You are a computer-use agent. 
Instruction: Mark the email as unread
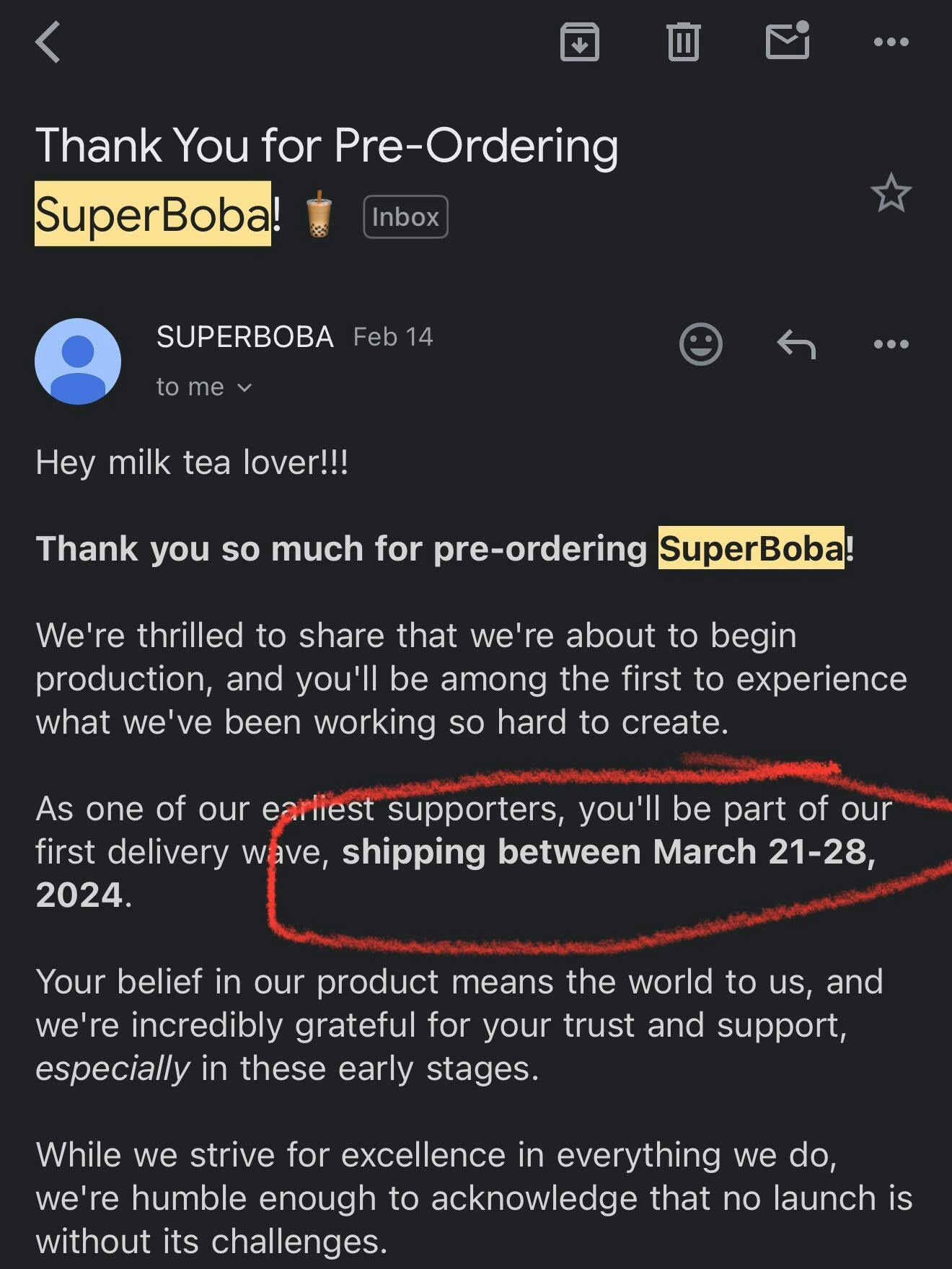coord(787,40)
